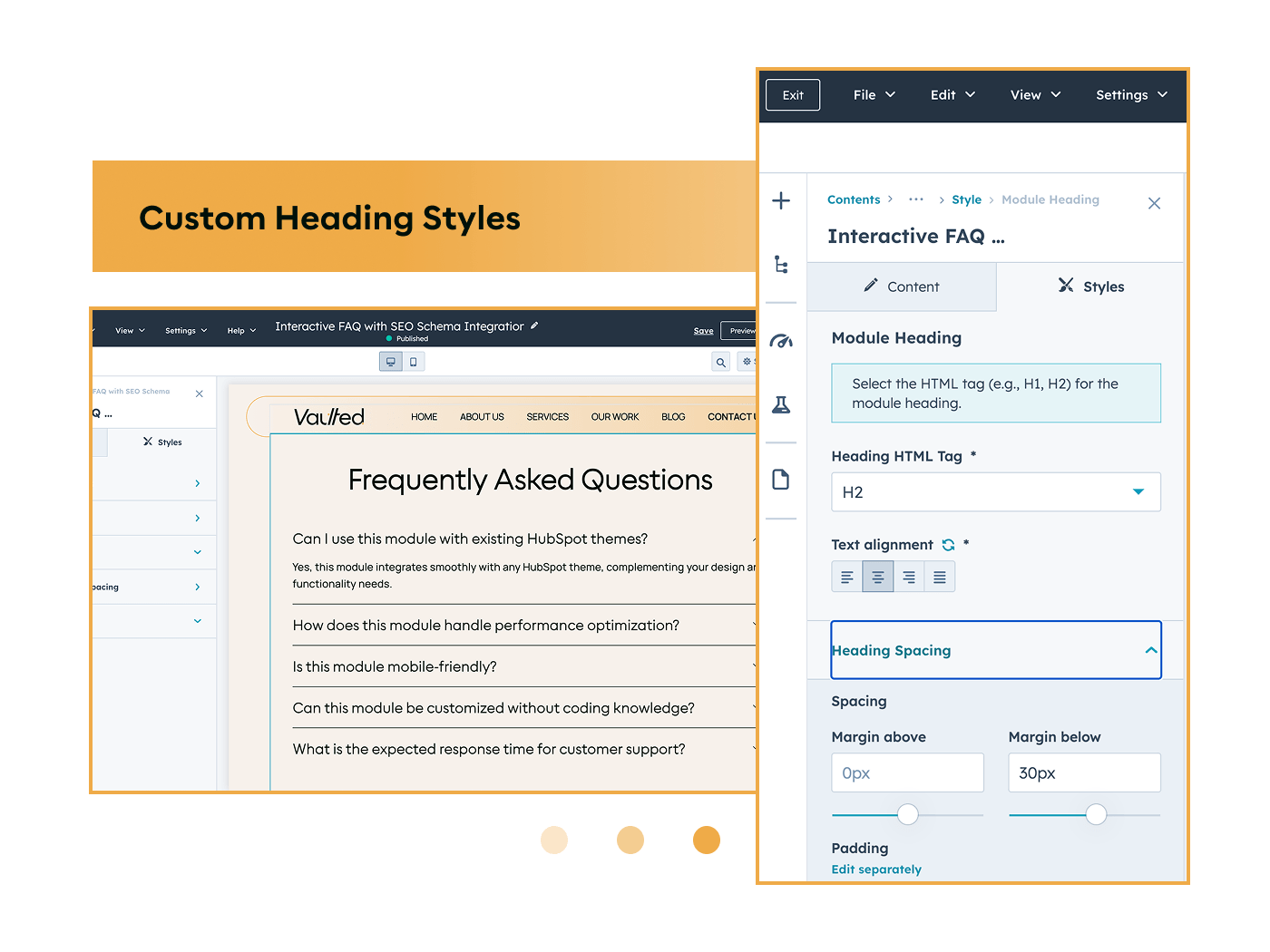Expand the customer support response time question
Screen dimensions: 1270x952
[x=523, y=749]
